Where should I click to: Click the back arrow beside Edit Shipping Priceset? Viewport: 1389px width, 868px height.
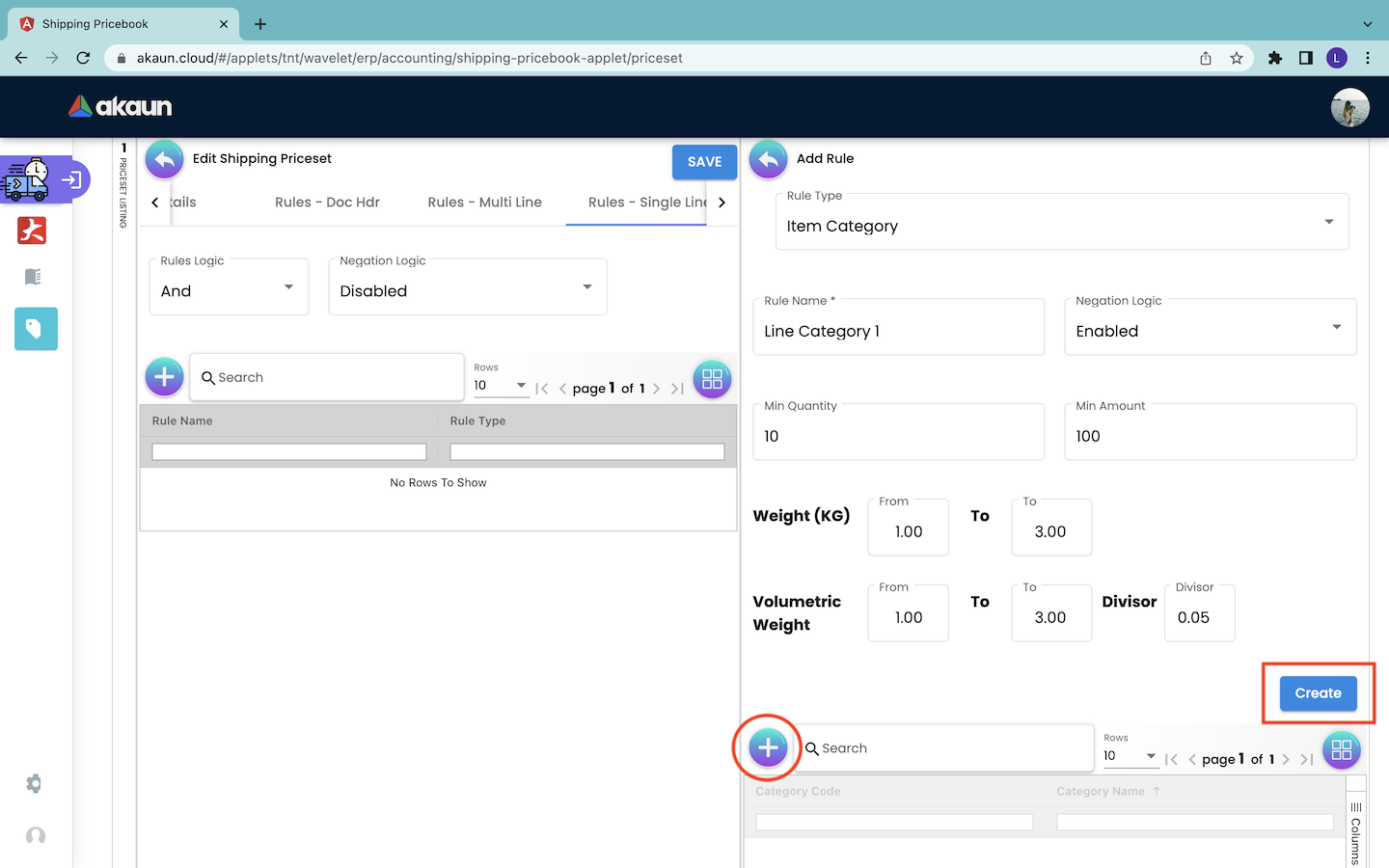(x=165, y=160)
